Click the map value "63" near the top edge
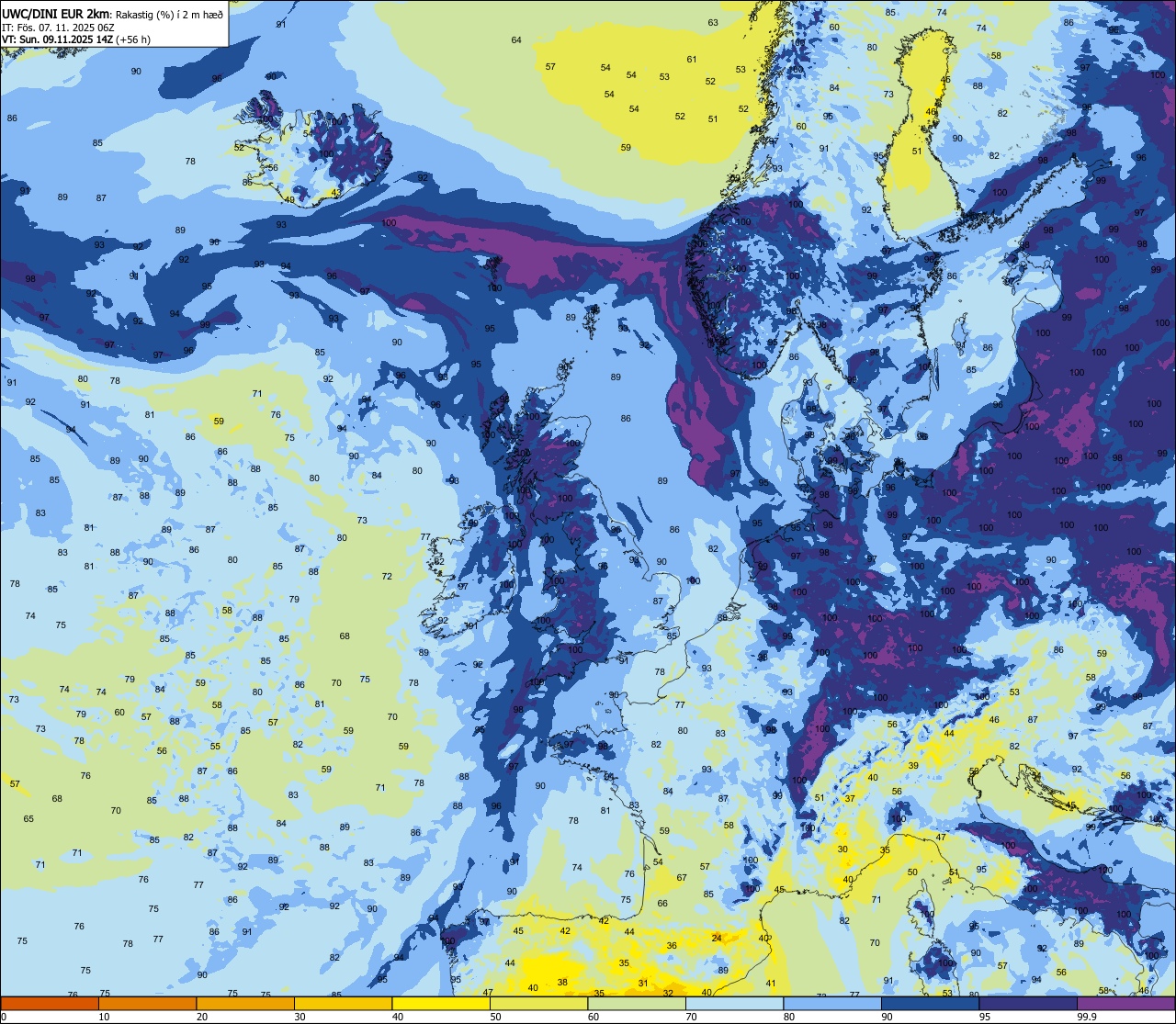The image size is (1176, 1024). pos(713,22)
